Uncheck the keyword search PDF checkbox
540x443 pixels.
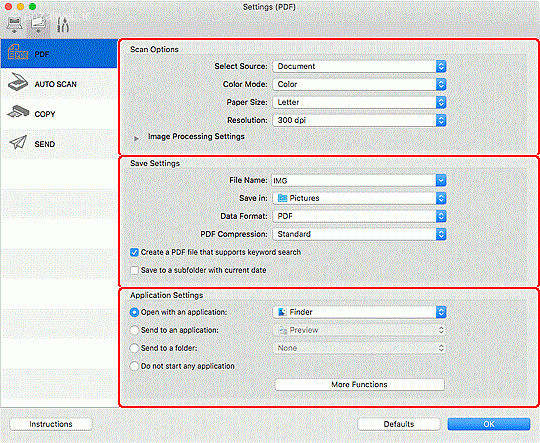tap(134, 252)
